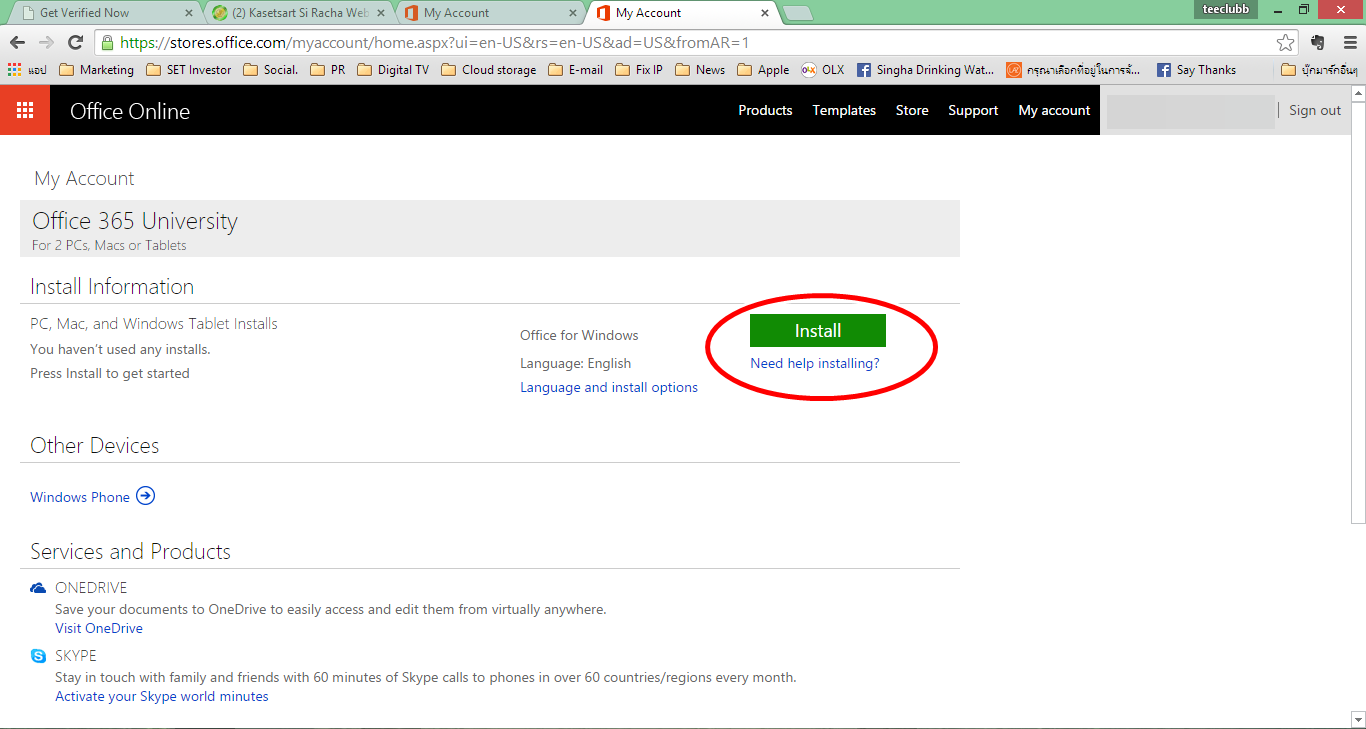Open the Marketing bookmarks folder
Viewport: 1366px width, 729px height.
tap(97, 70)
